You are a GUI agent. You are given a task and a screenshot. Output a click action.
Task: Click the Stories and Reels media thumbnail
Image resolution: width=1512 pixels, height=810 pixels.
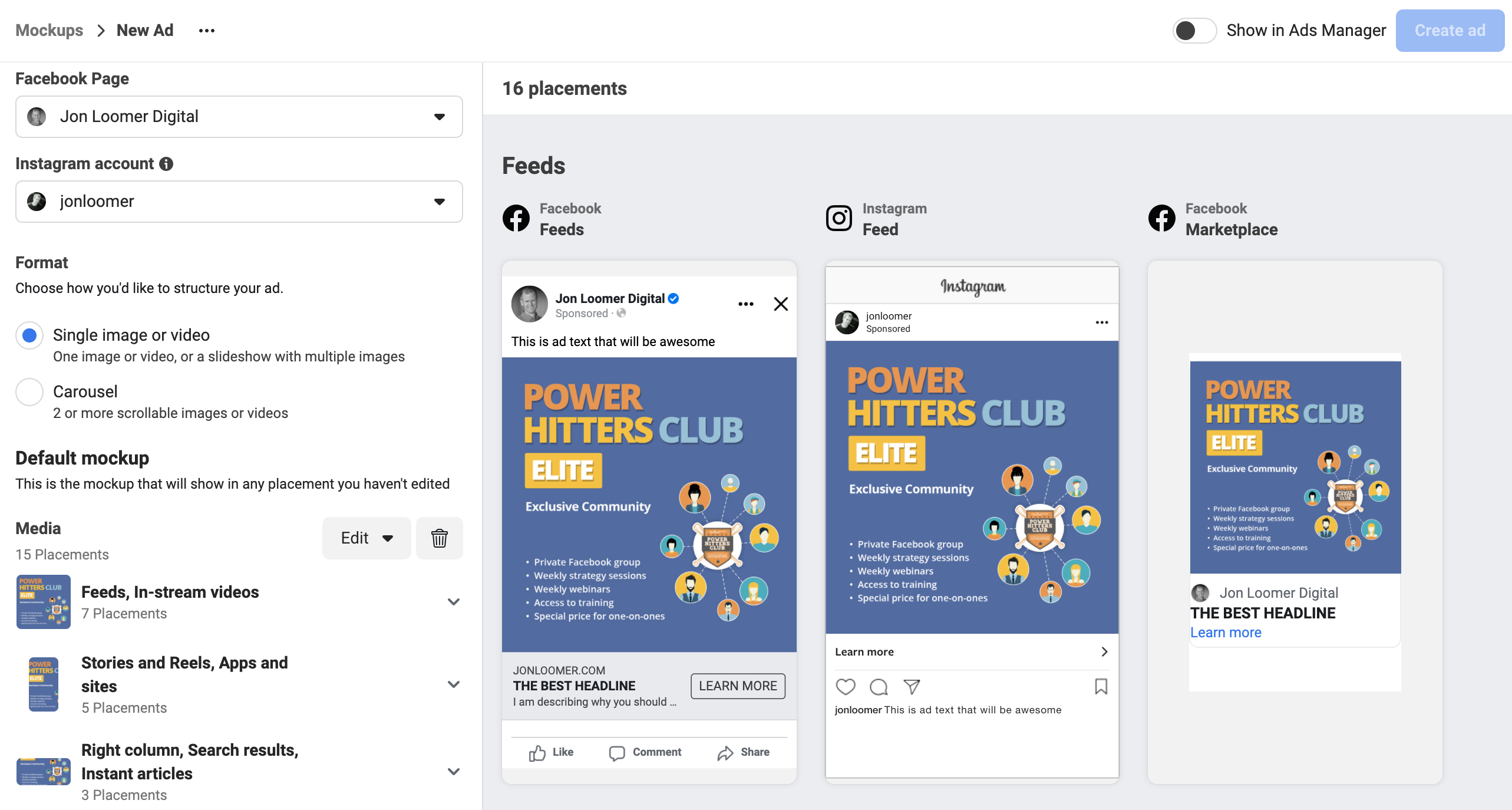click(44, 684)
